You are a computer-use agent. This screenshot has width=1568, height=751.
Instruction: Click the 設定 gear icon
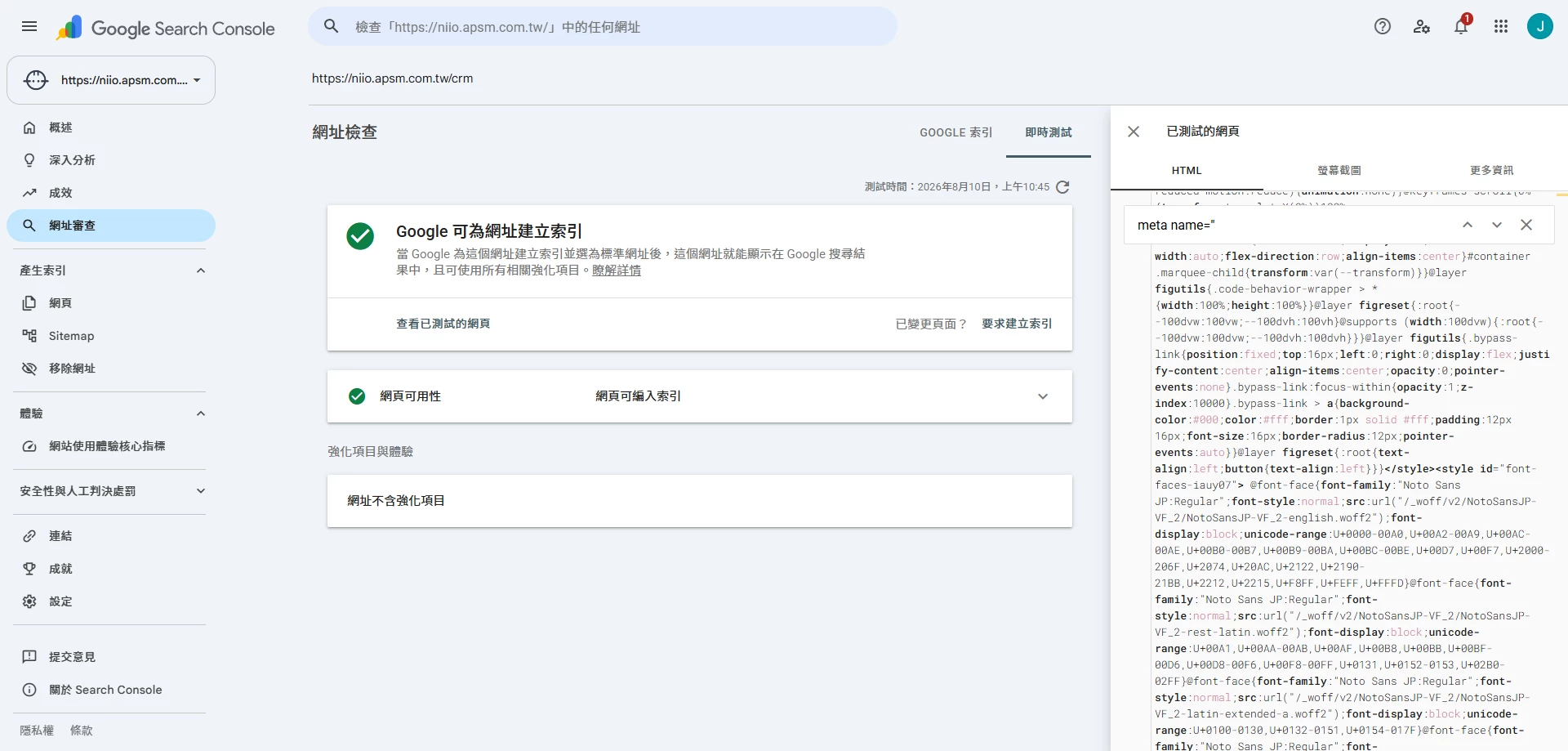pyautogui.click(x=29, y=601)
